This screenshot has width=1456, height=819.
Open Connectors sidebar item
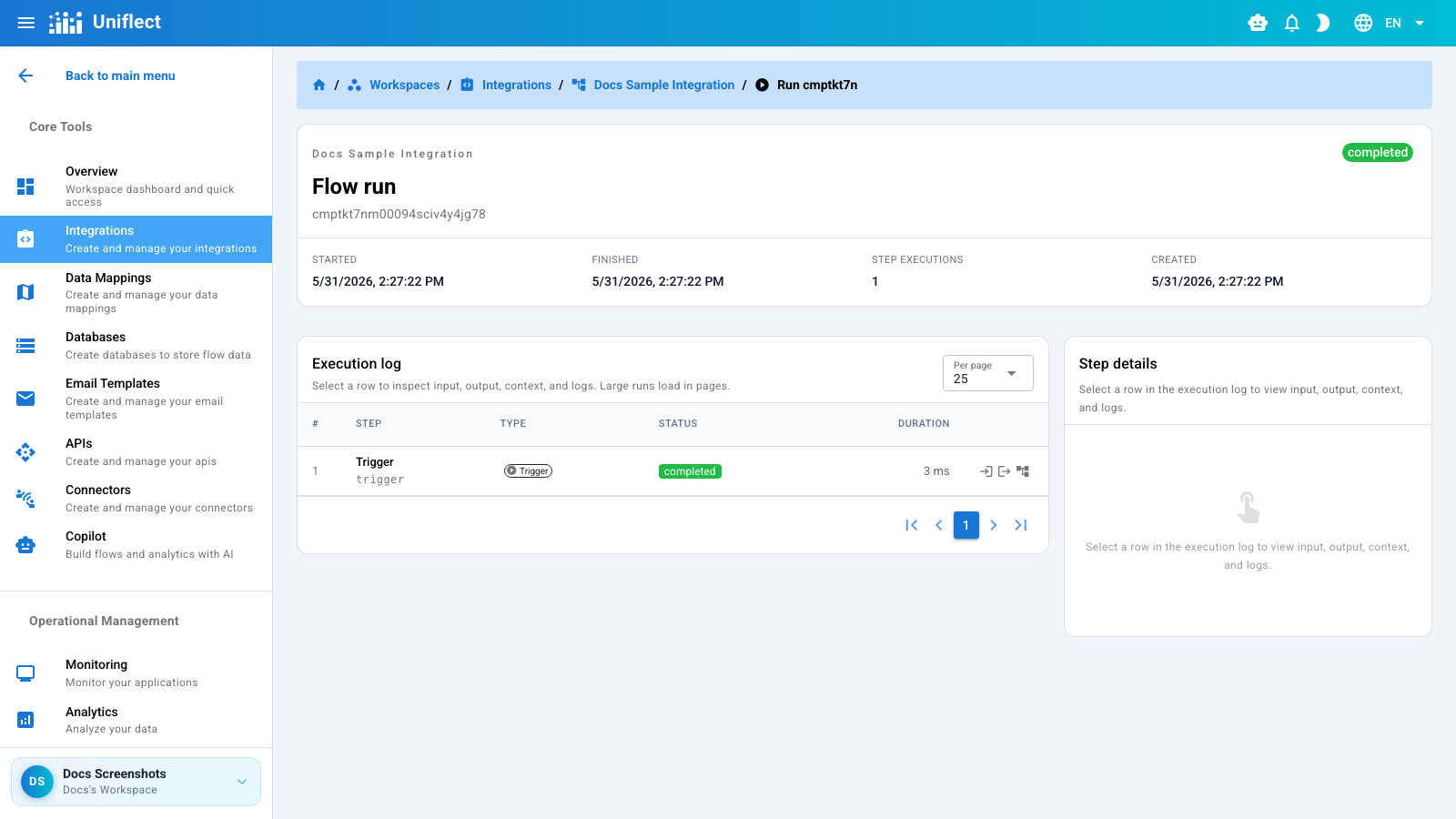[x=136, y=499]
